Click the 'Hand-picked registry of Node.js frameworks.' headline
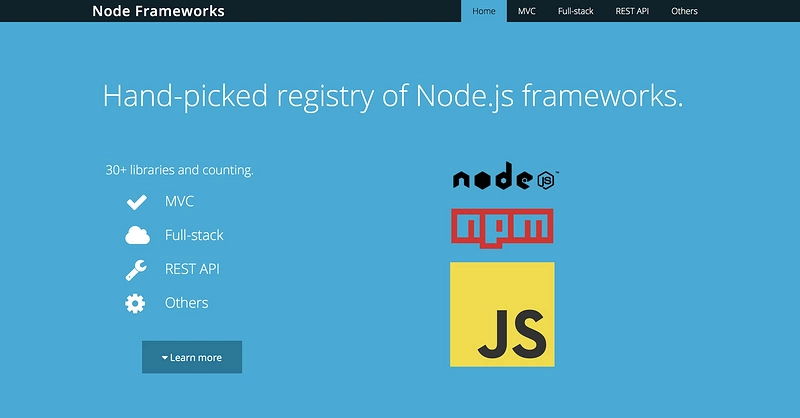Viewport: 800px width, 418px height. pyautogui.click(x=393, y=96)
